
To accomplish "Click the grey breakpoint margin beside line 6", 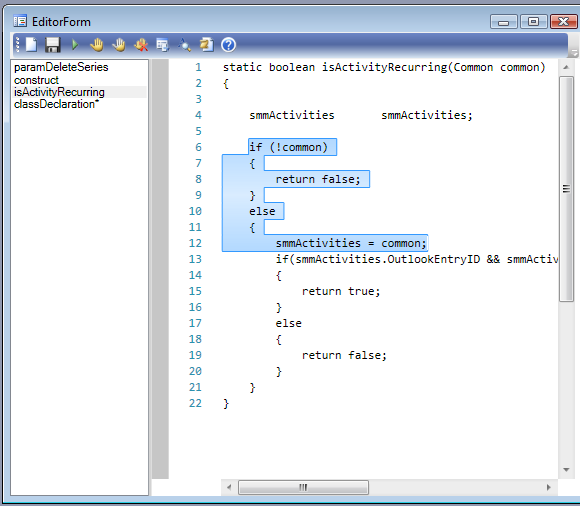I will [x=160, y=147].
